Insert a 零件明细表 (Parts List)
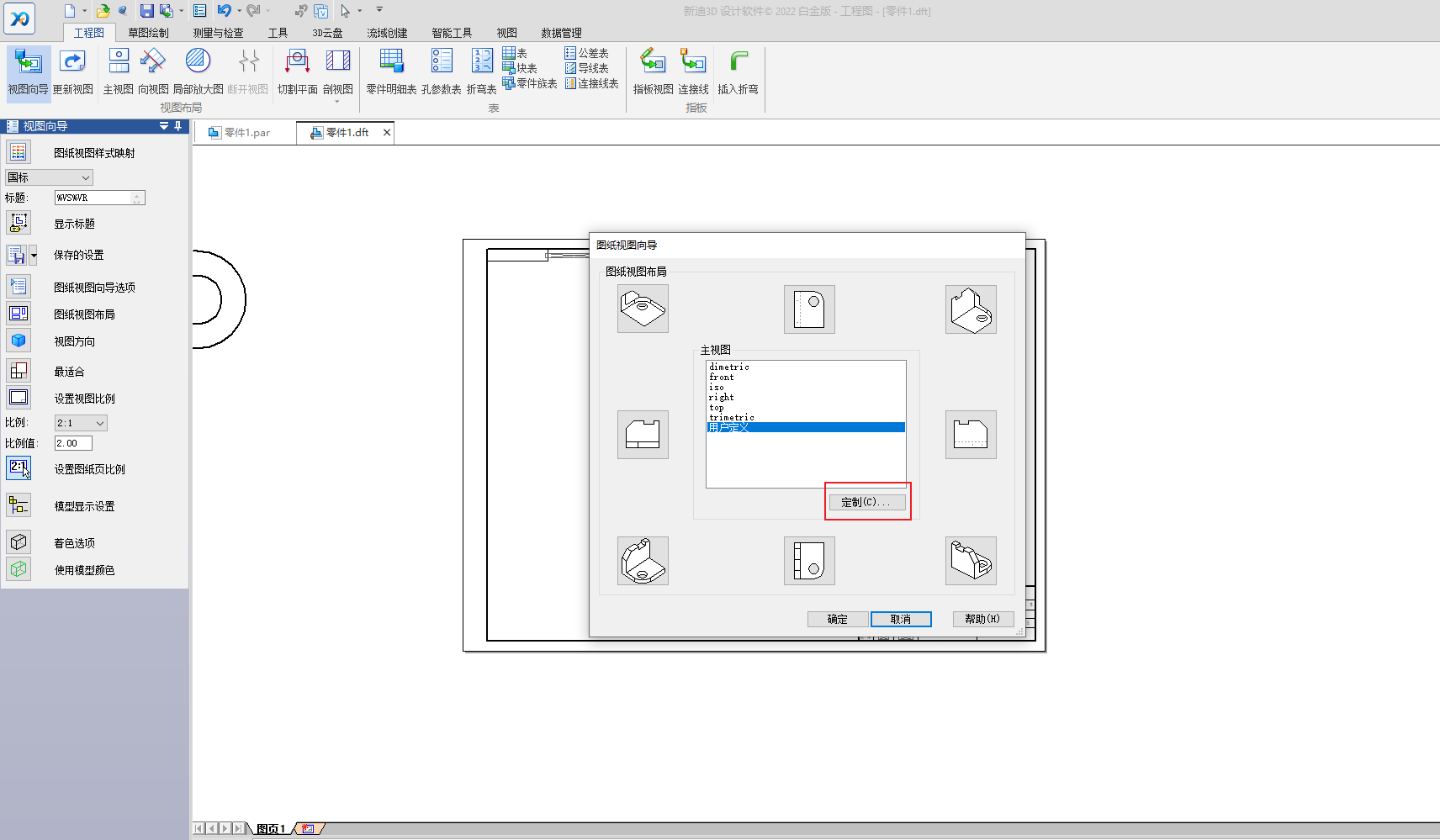1440x840 pixels. [391, 71]
